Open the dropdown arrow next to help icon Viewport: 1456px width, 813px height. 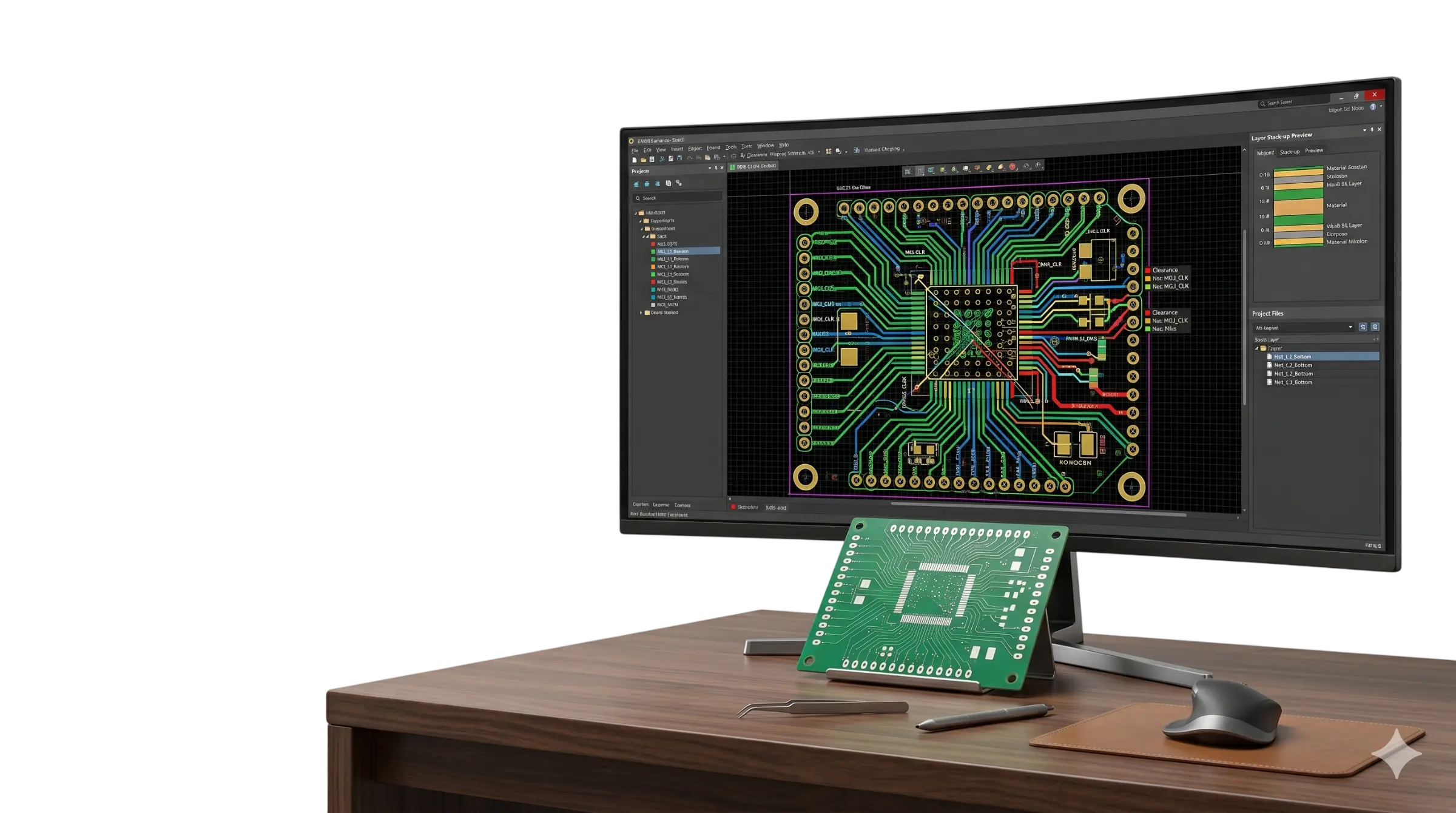pyautogui.click(x=1381, y=106)
